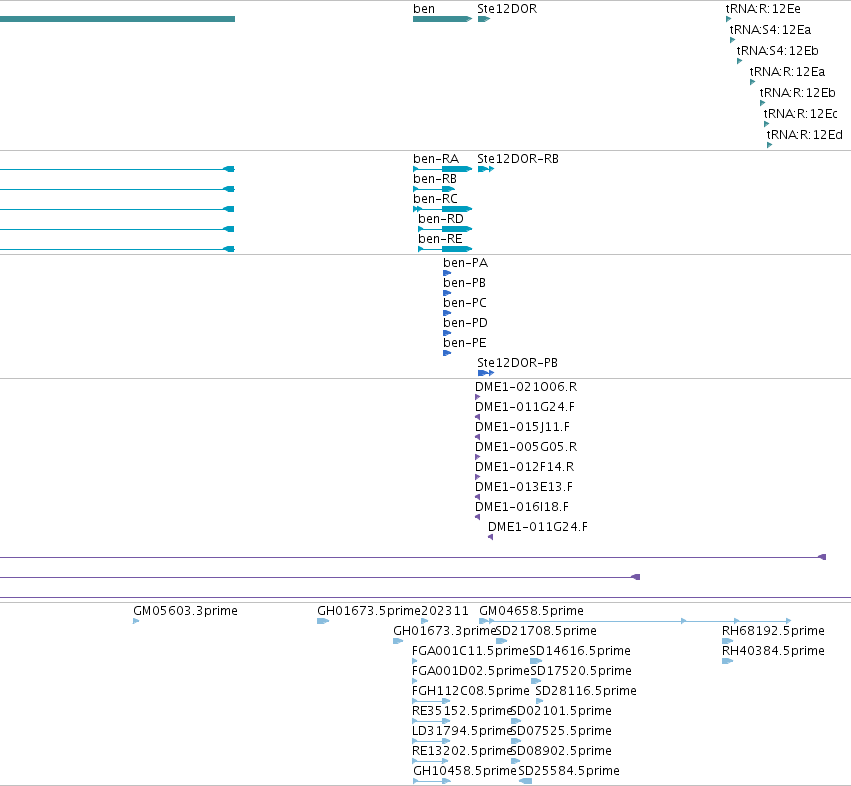This screenshot has width=851, height=786.
Task: Select the RH68192.5prime EST label
Action: 773,631
